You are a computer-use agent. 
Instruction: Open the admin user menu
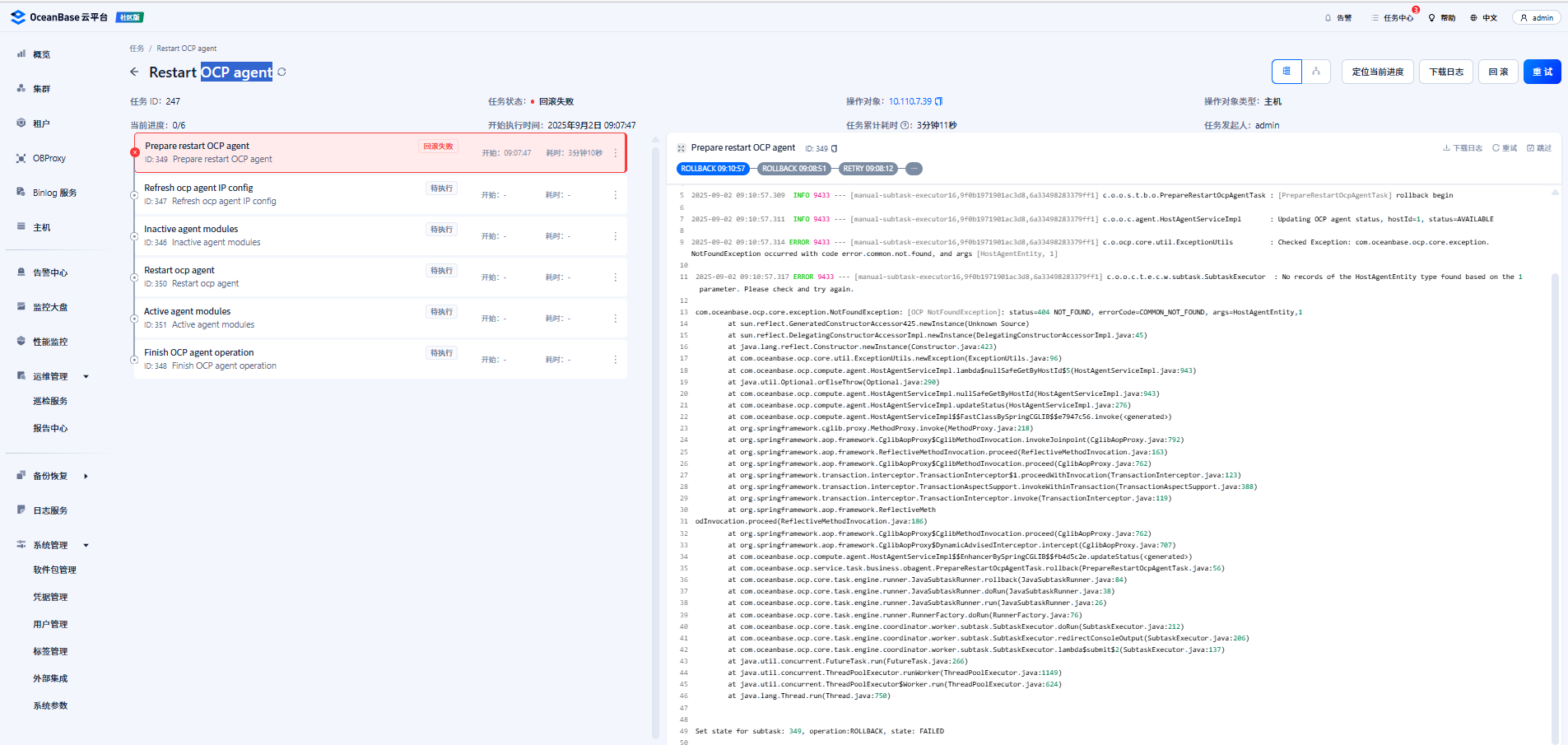pyautogui.click(x=1536, y=17)
